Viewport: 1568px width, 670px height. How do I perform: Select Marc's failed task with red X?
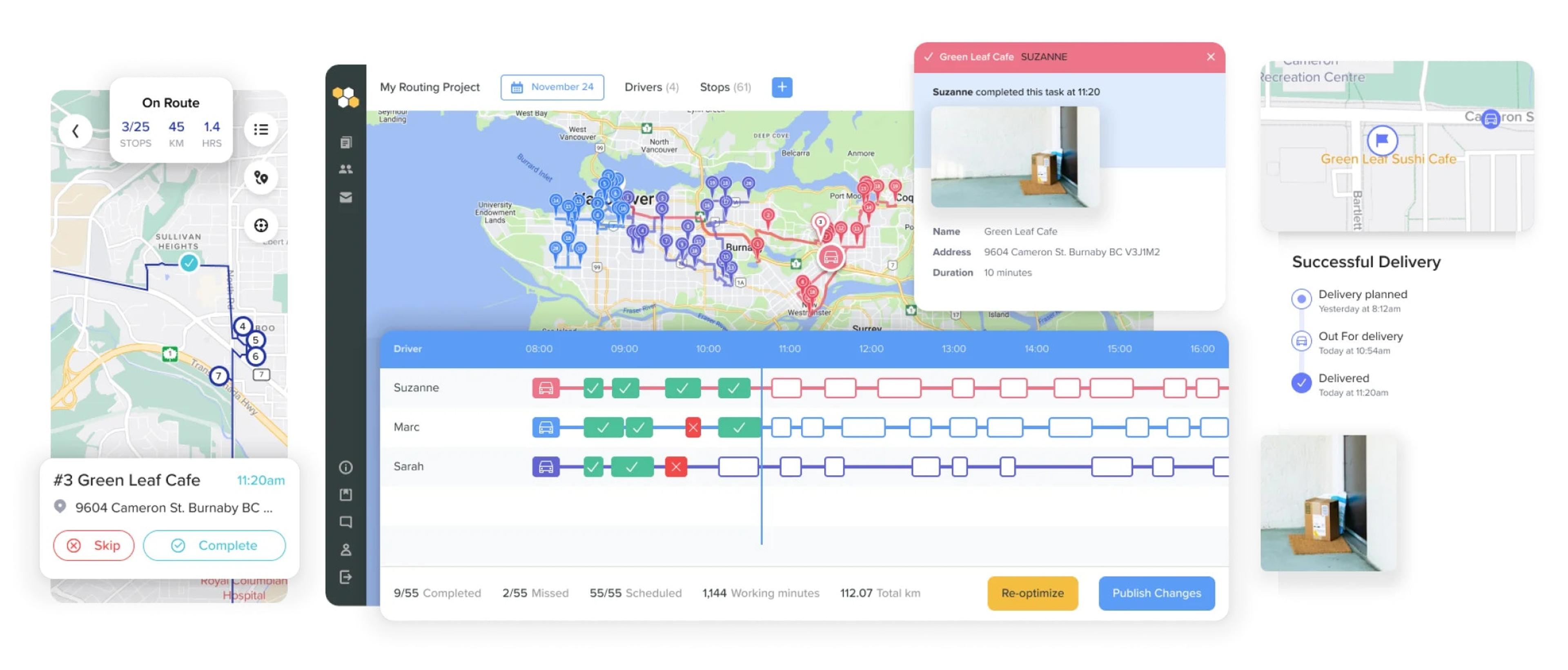point(693,428)
